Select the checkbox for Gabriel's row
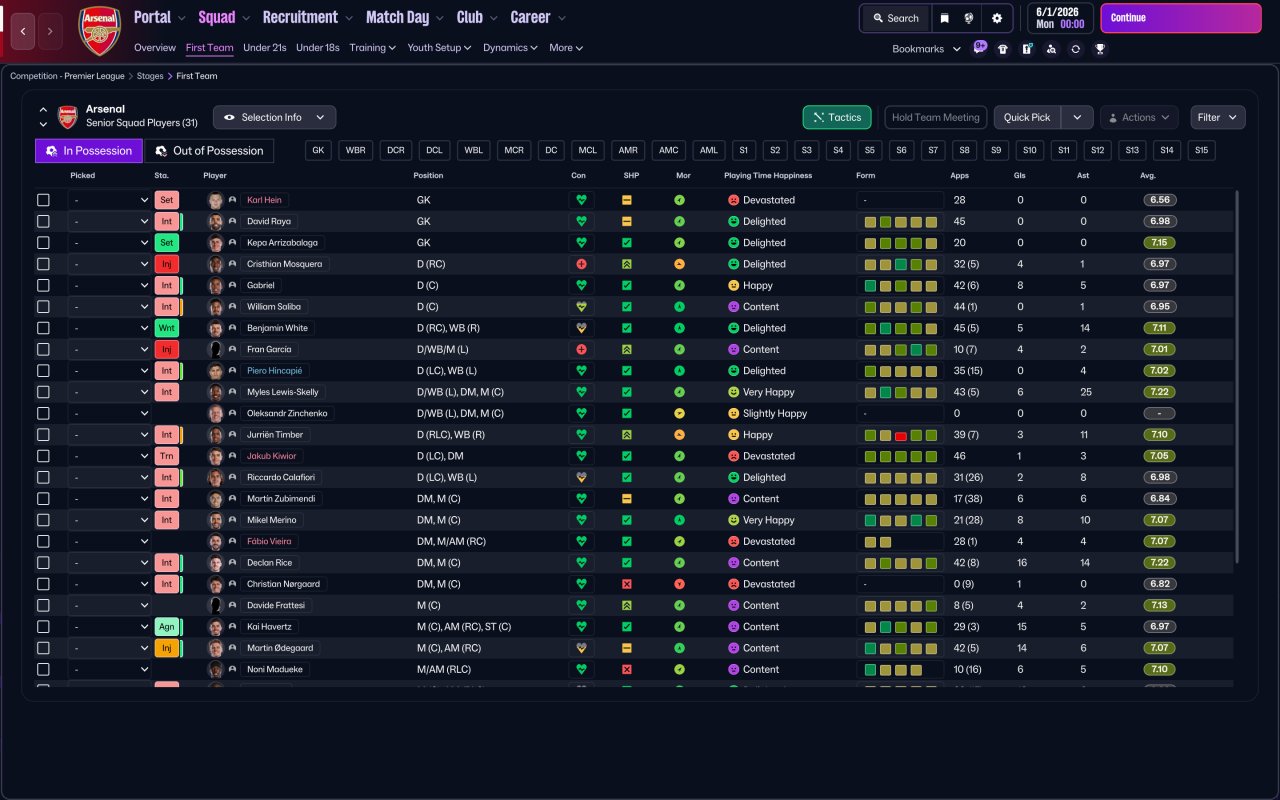Screen dimensions: 1280x800 [43, 285]
